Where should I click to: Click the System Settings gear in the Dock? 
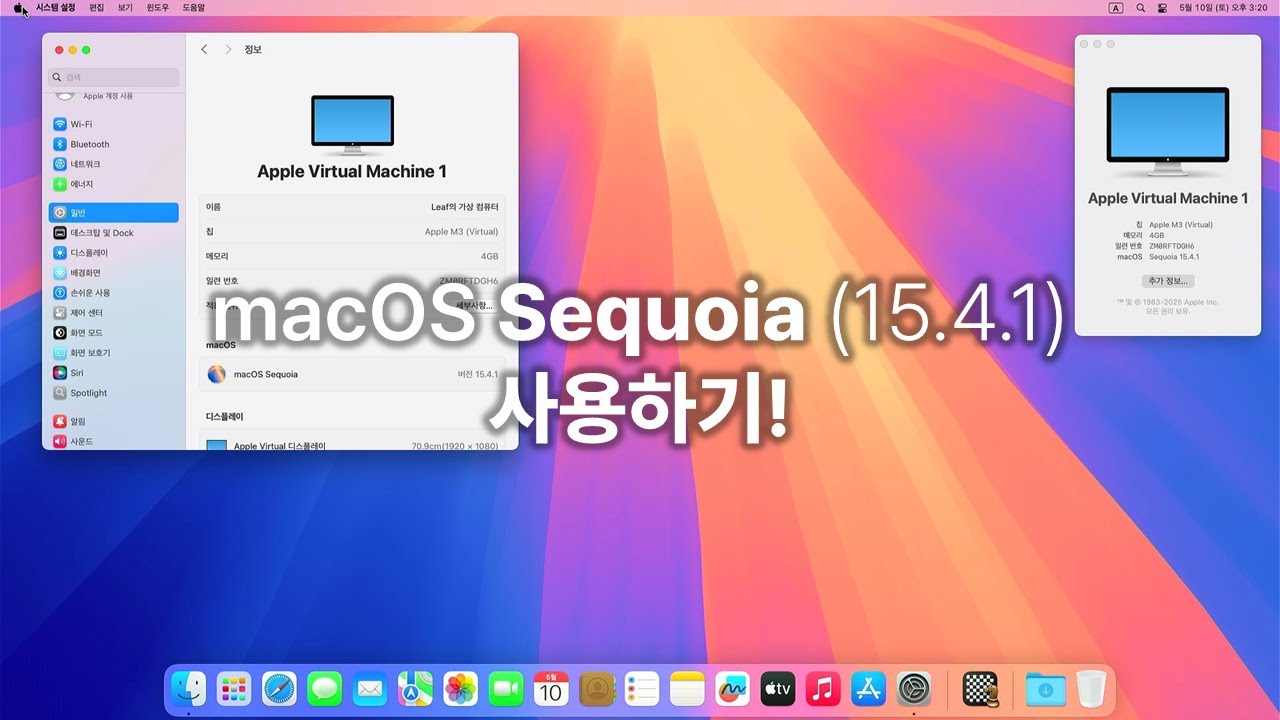[914, 689]
